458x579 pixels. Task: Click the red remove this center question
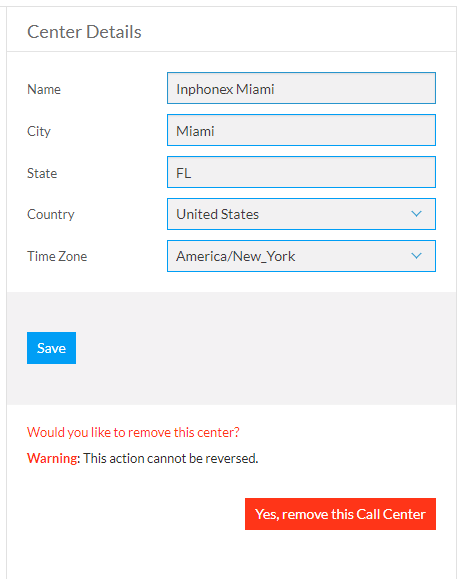point(133,432)
